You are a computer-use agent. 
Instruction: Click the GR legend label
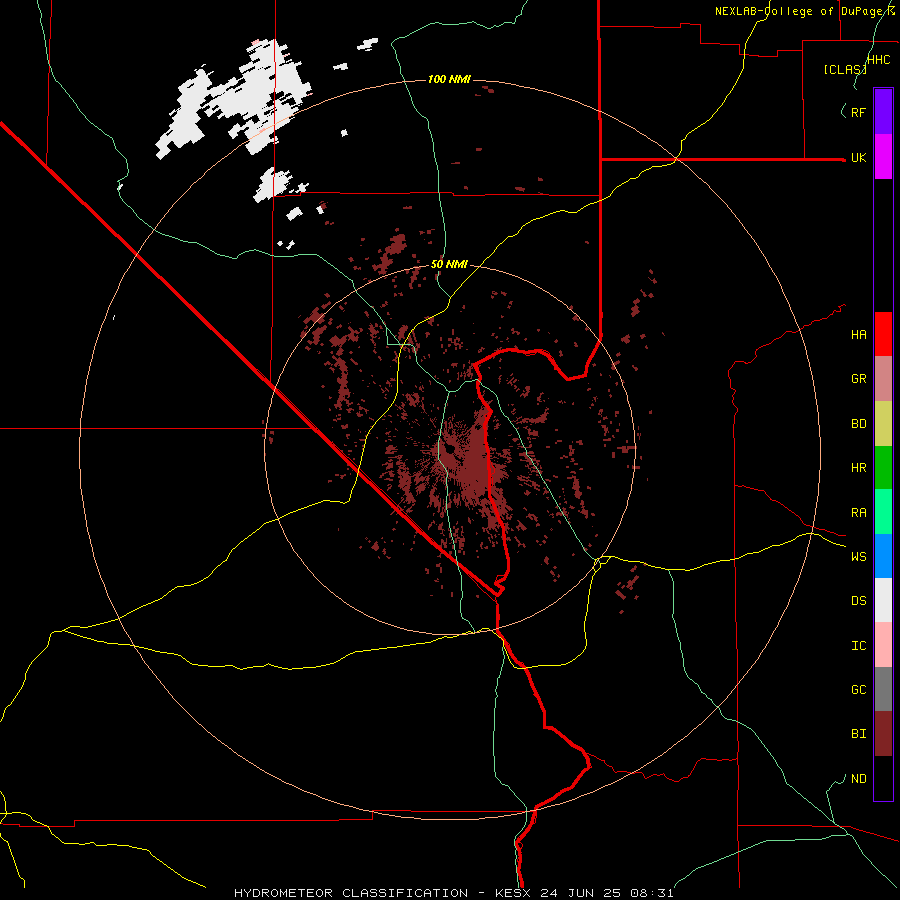coord(859,379)
